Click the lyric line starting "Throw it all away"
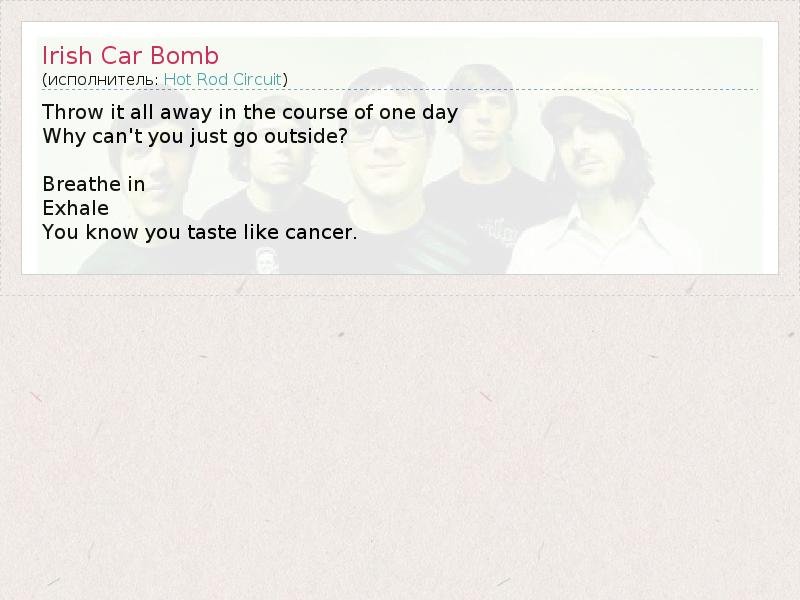800x600 pixels. (250, 112)
